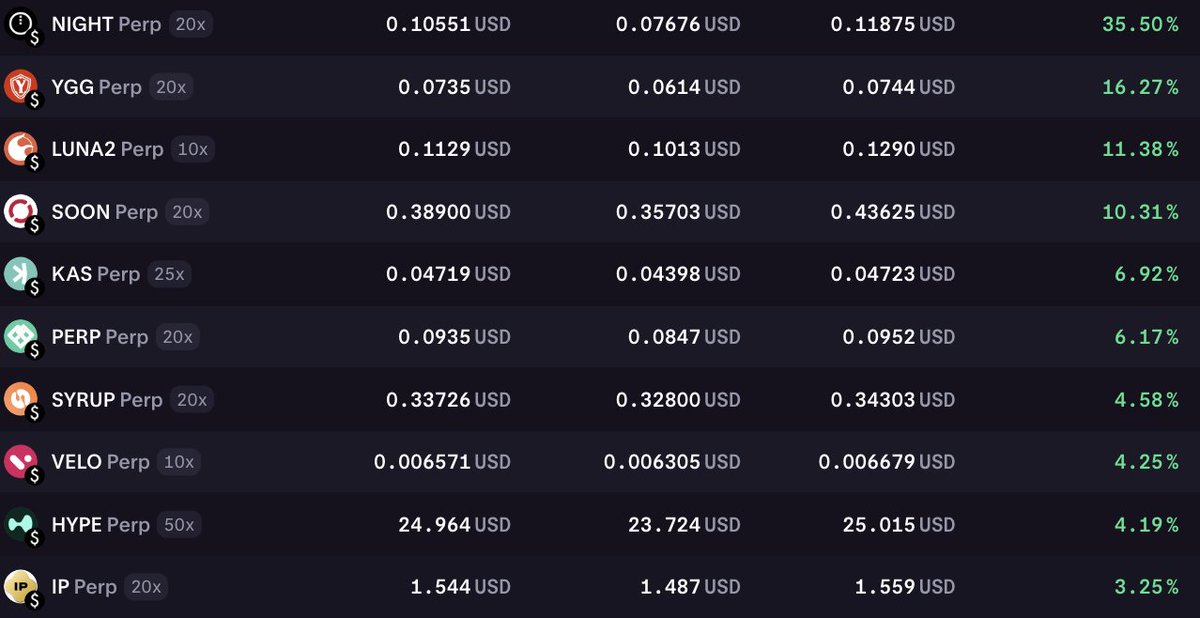Click the teal KAS logo icon
Viewport: 1200px width, 618px height.
pos(22,274)
